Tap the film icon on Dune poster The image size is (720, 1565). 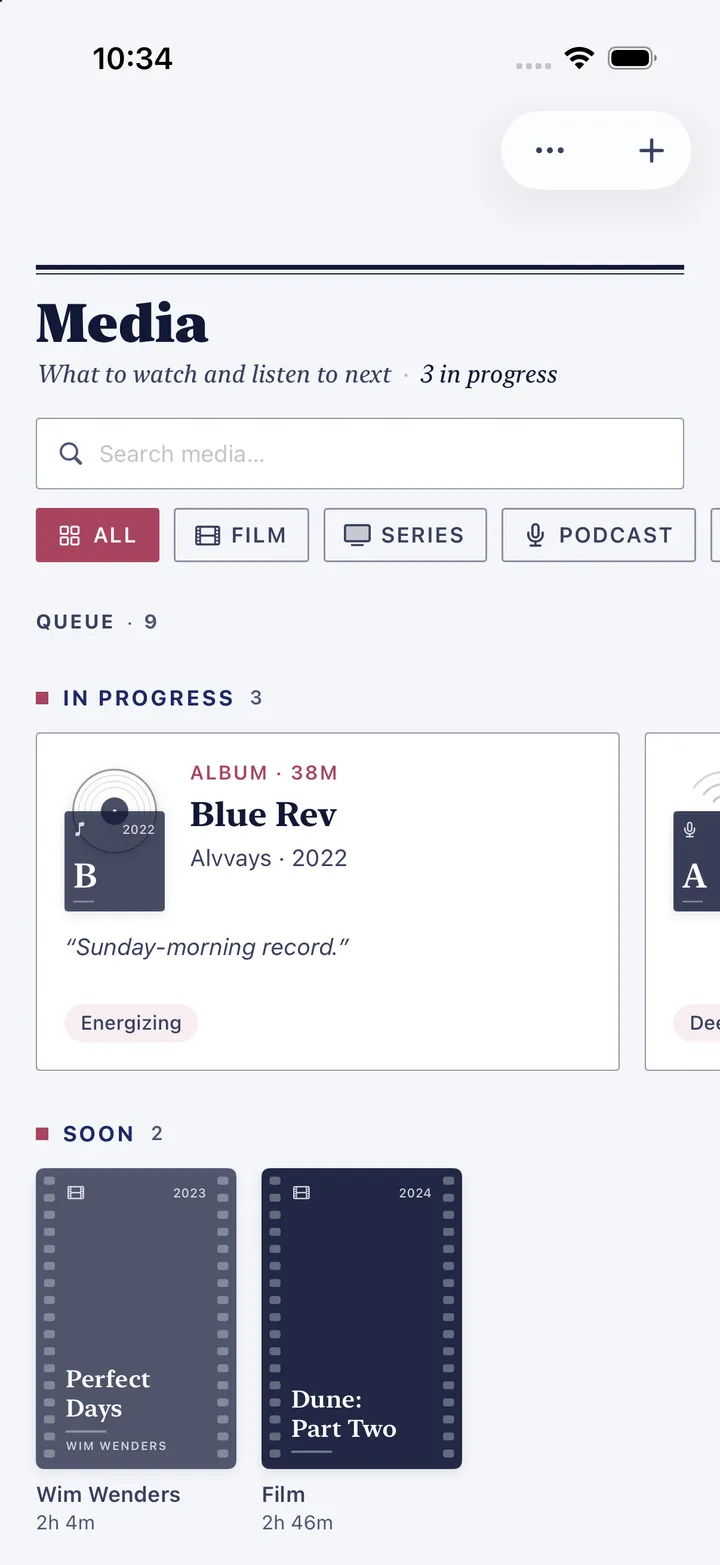pos(301,1192)
